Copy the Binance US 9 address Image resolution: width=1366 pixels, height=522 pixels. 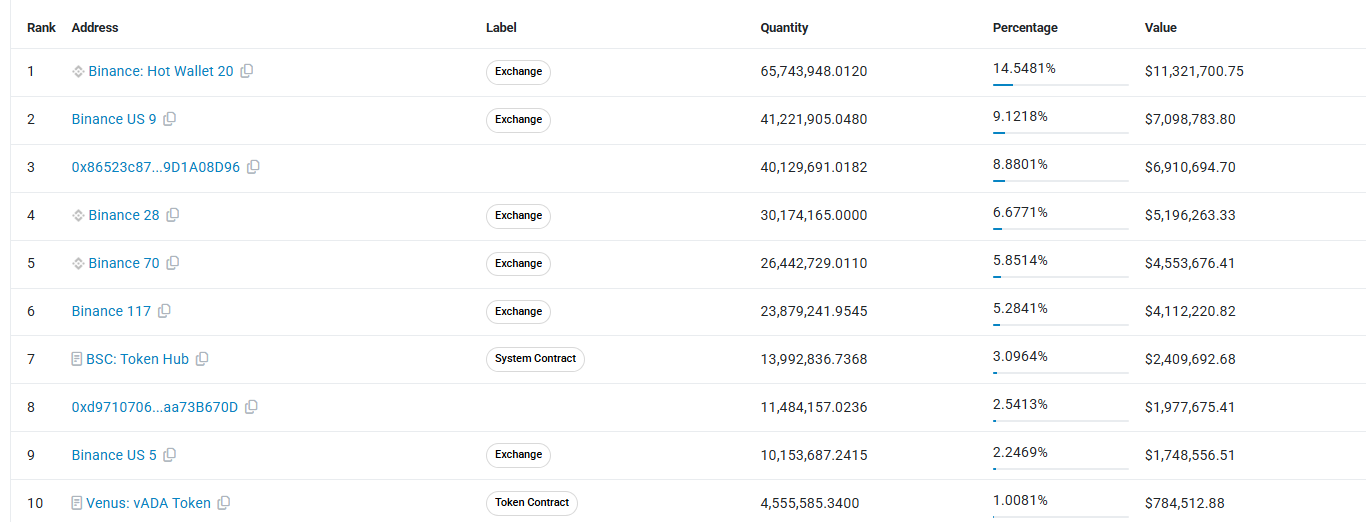coord(170,119)
